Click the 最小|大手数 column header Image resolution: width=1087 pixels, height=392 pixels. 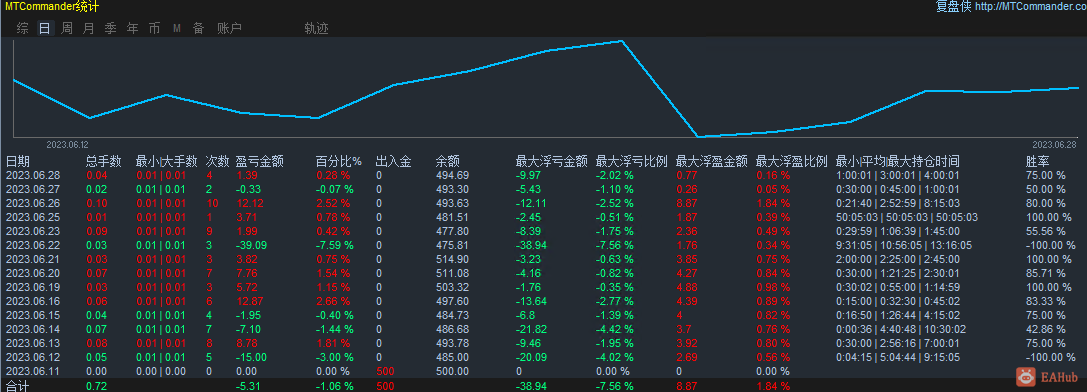click(166, 161)
